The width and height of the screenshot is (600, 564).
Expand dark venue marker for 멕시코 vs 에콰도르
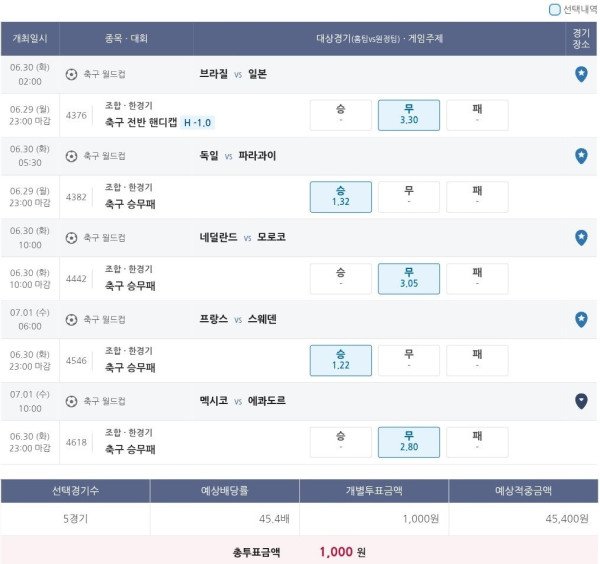(x=581, y=401)
